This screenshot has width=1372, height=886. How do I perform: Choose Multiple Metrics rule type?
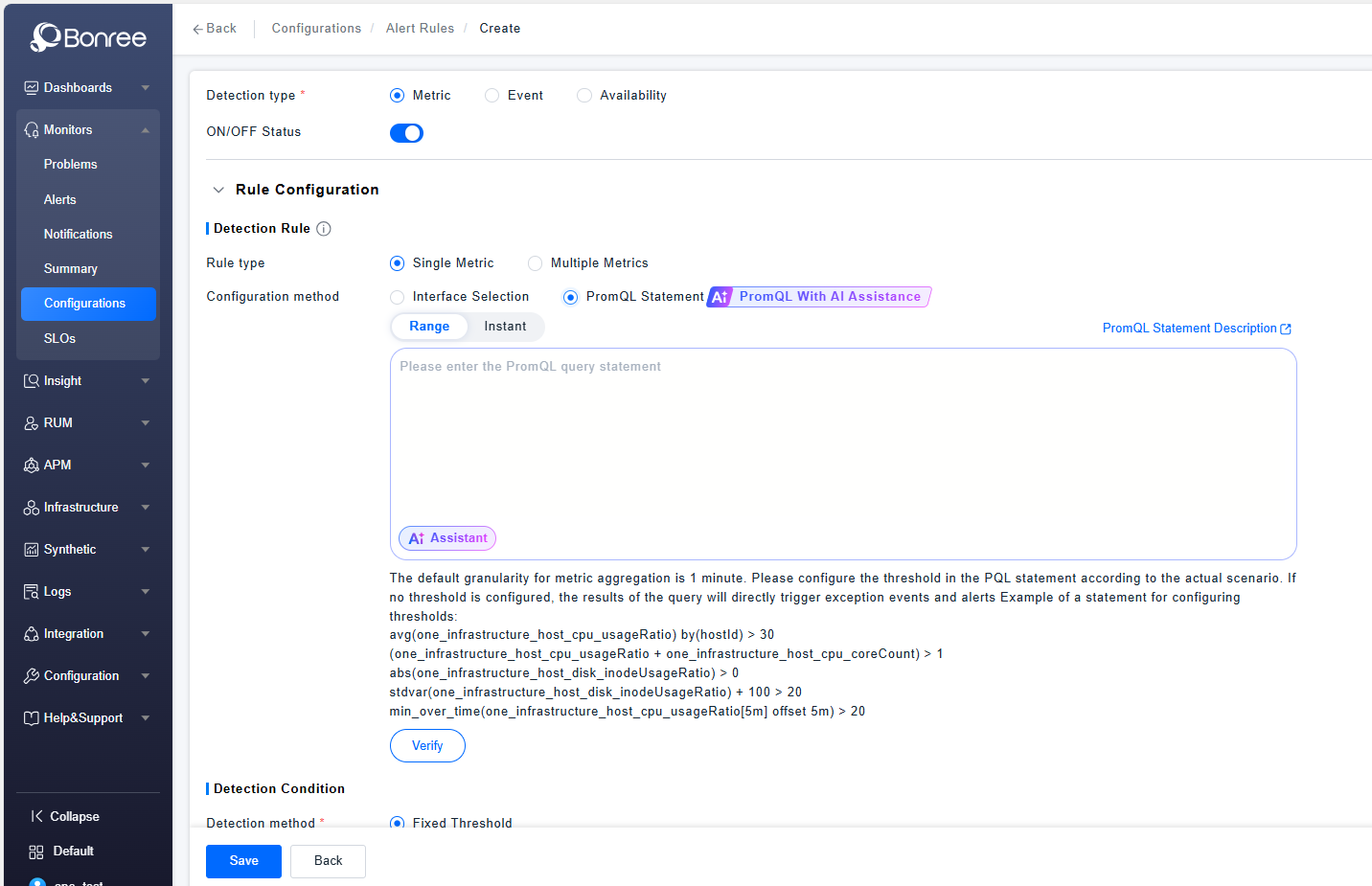point(536,263)
